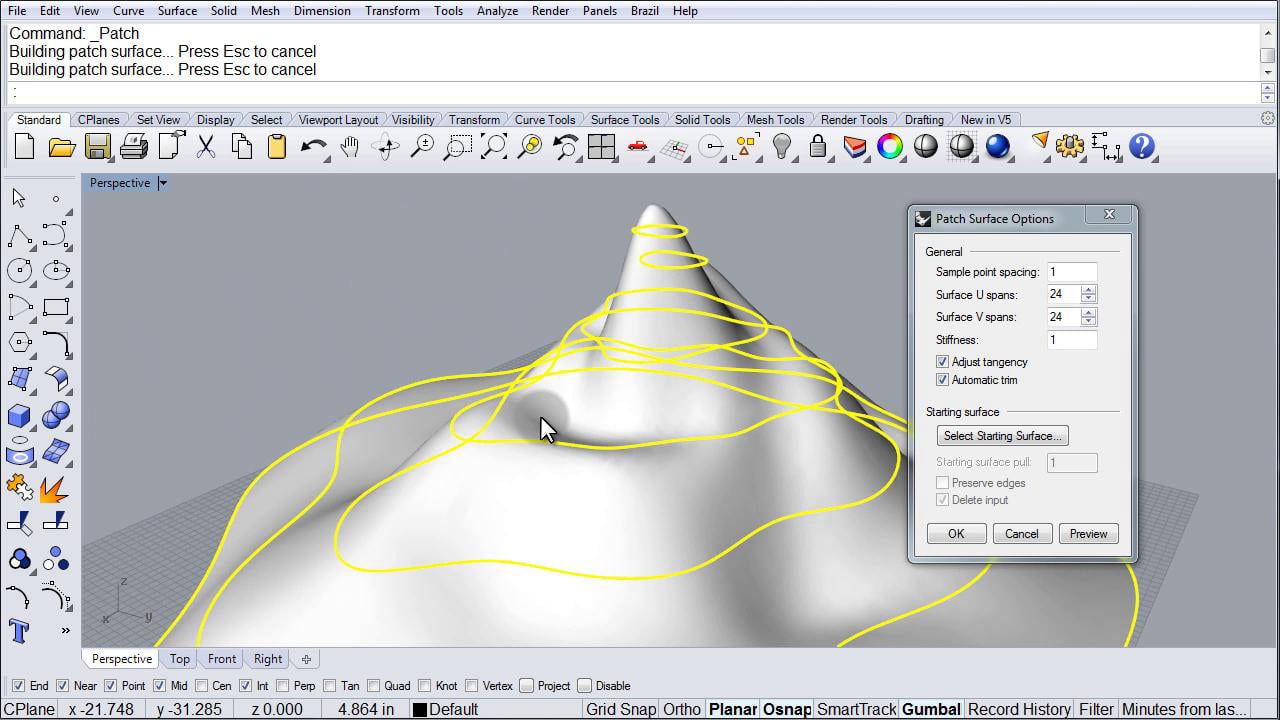This screenshot has height=720, width=1280.
Task: Toggle the Automatic trim checkbox
Action: (942, 380)
